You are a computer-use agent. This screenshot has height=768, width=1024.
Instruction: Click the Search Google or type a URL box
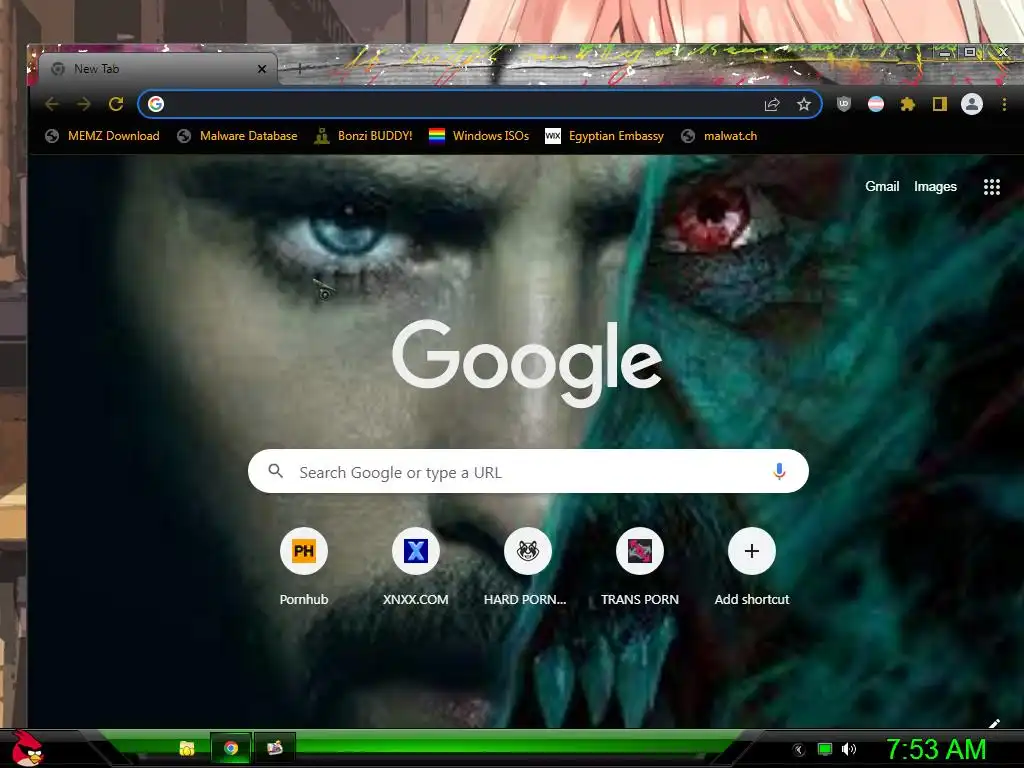(x=528, y=472)
